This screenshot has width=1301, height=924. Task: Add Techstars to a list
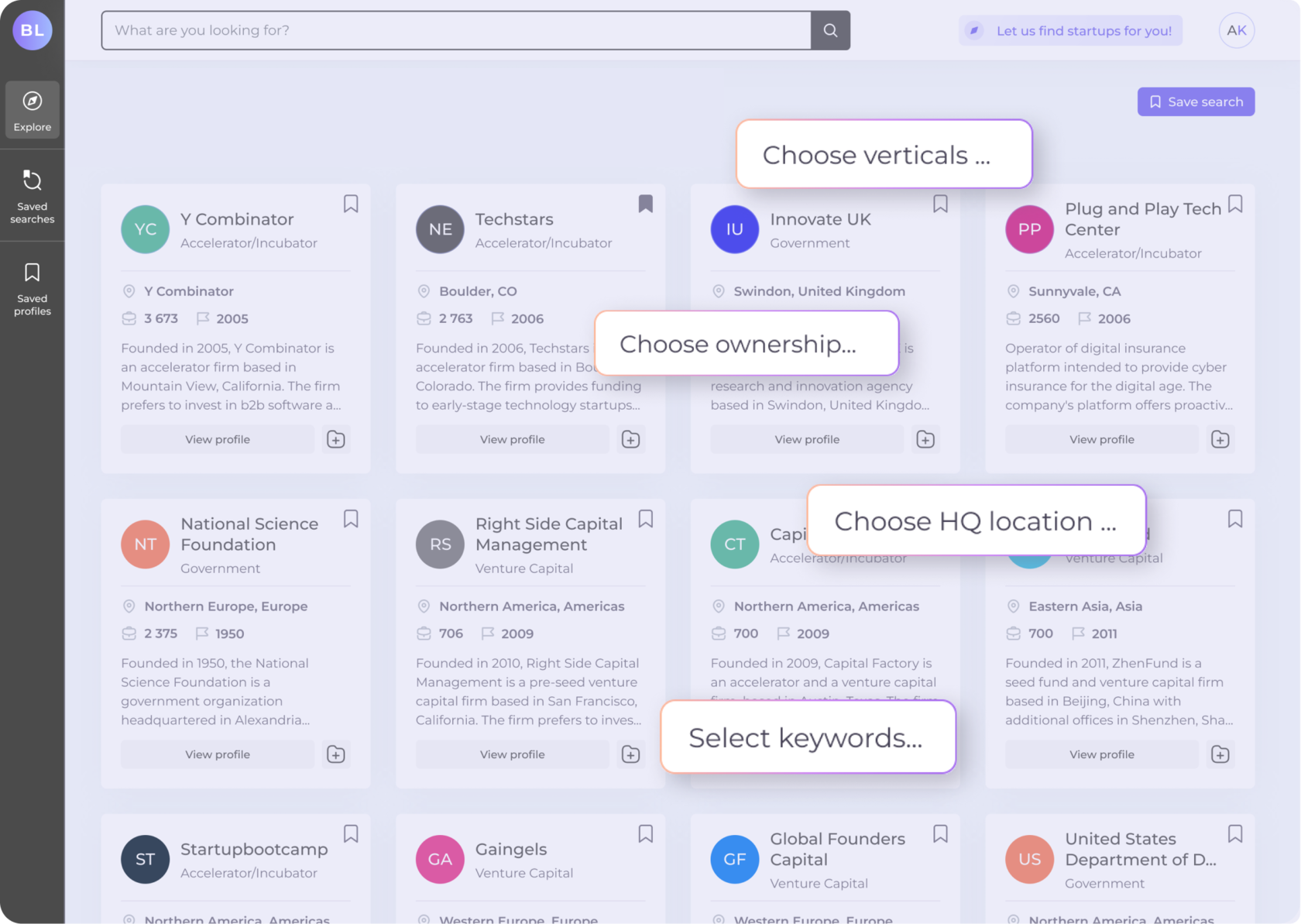click(631, 439)
